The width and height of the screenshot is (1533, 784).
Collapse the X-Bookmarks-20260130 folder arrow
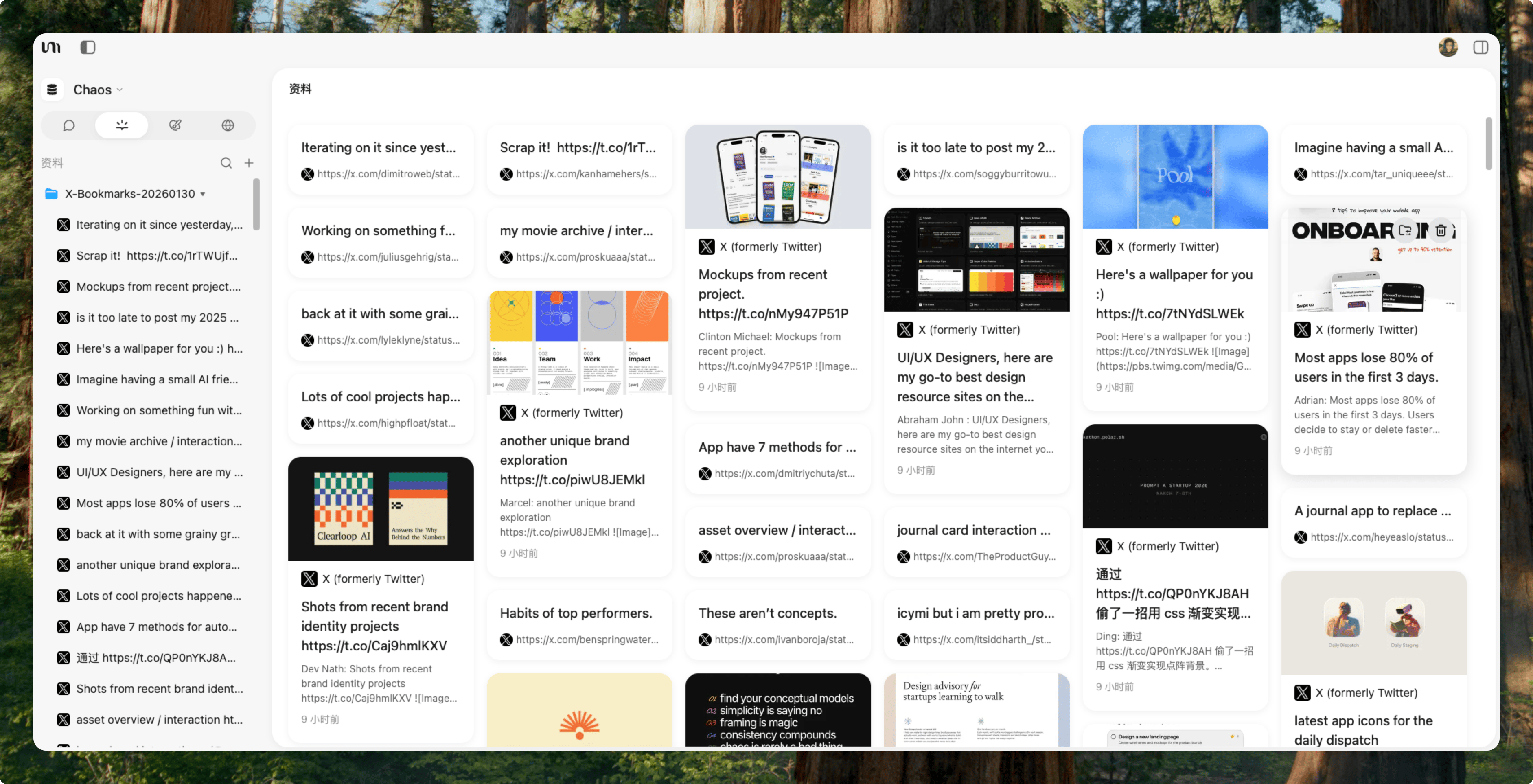tap(203, 194)
